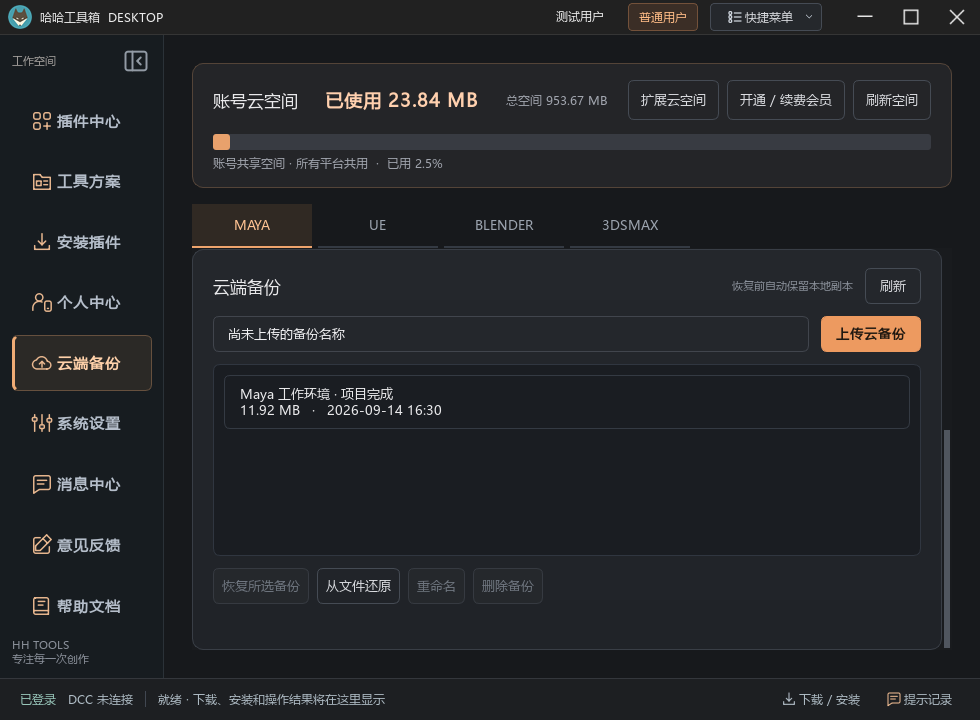The image size is (980, 720).
Task: Click the 测试用户 name in title bar
Action: 579,17
